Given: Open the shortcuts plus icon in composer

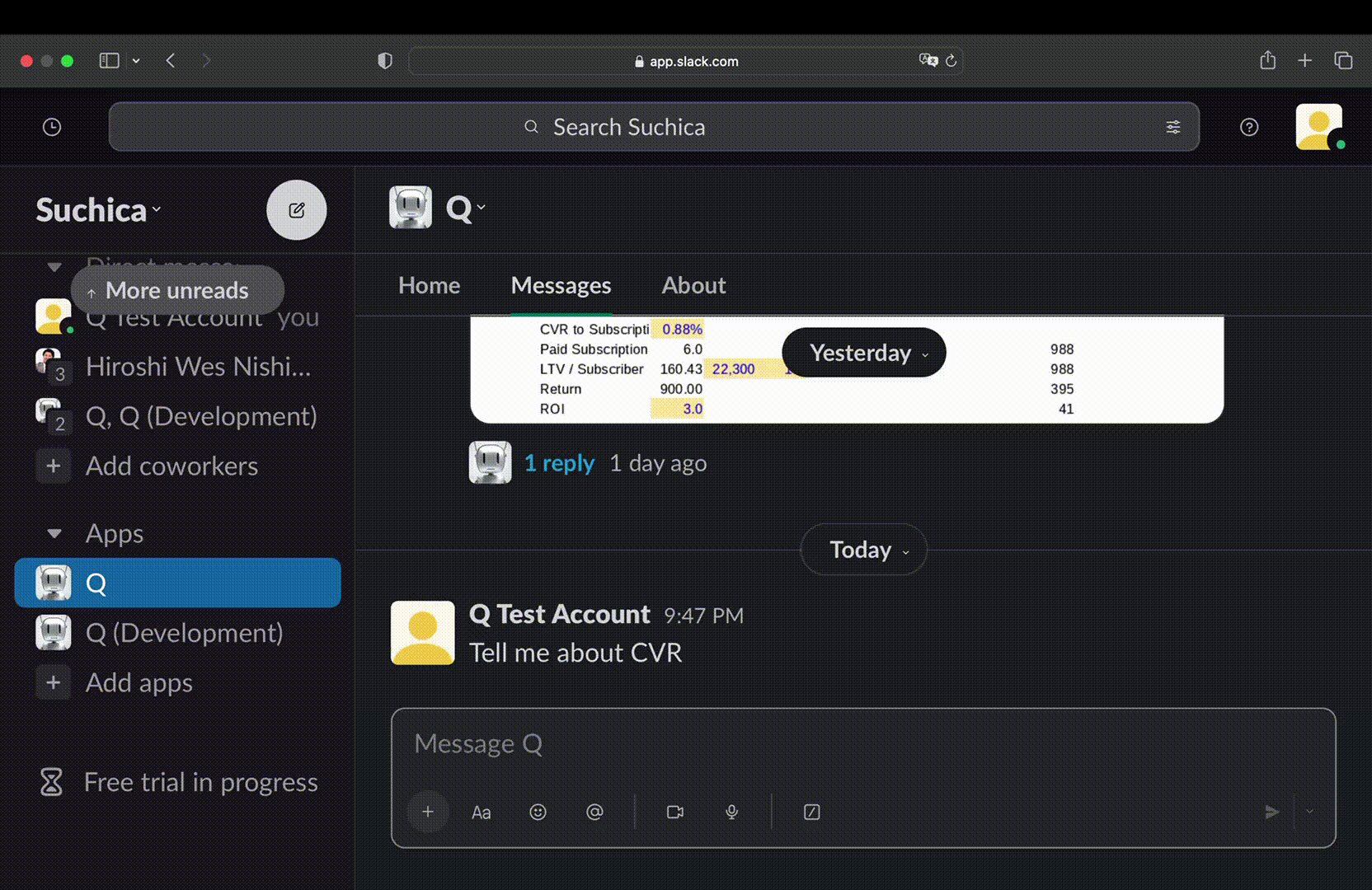Looking at the screenshot, I should [428, 812].
